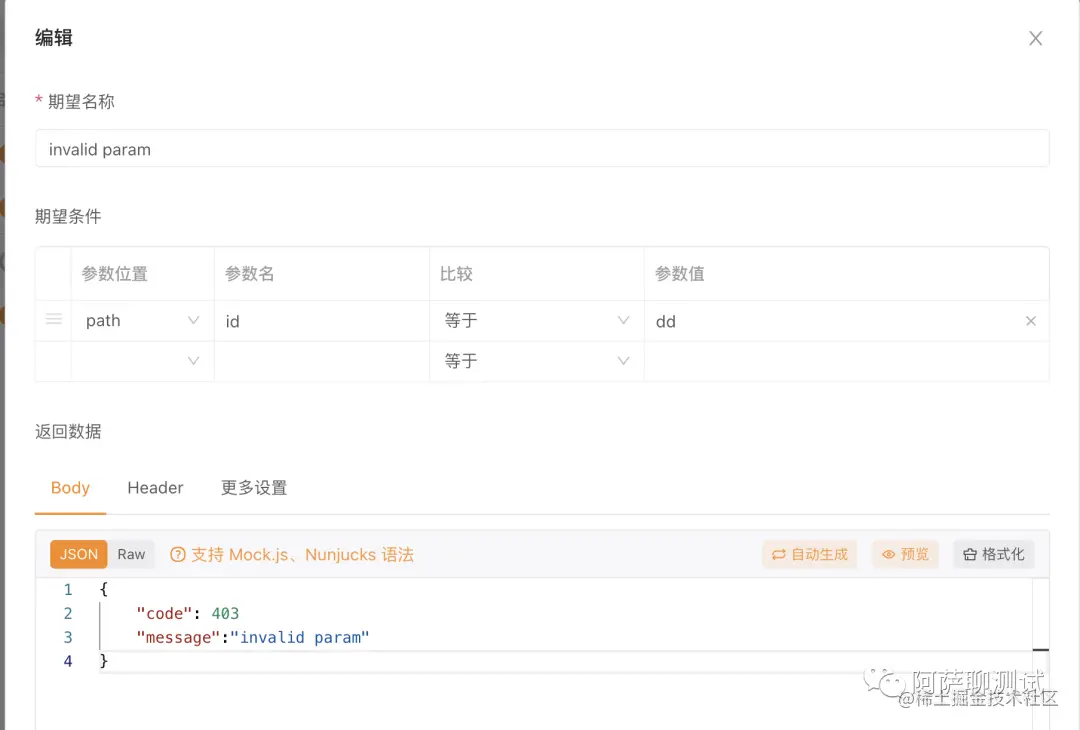Click the 期望条件 section label

(x=68, y=216)
